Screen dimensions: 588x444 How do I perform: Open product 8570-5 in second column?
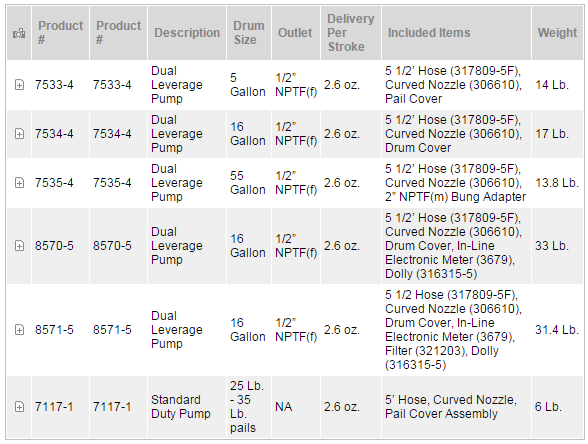click(x=112, y=246)
